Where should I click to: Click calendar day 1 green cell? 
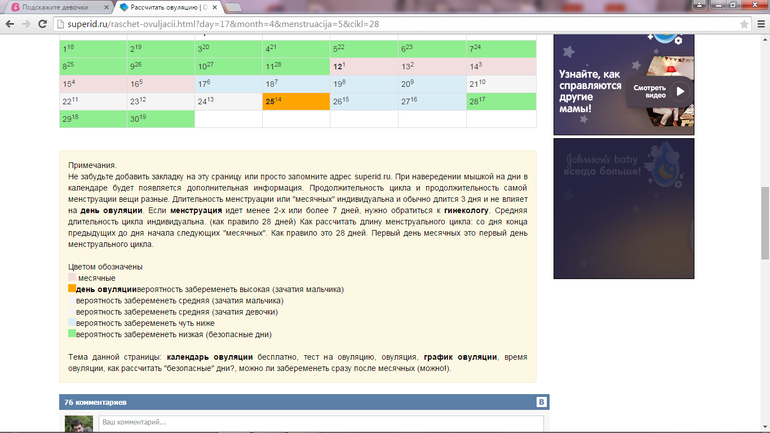[x=93, y=49]
